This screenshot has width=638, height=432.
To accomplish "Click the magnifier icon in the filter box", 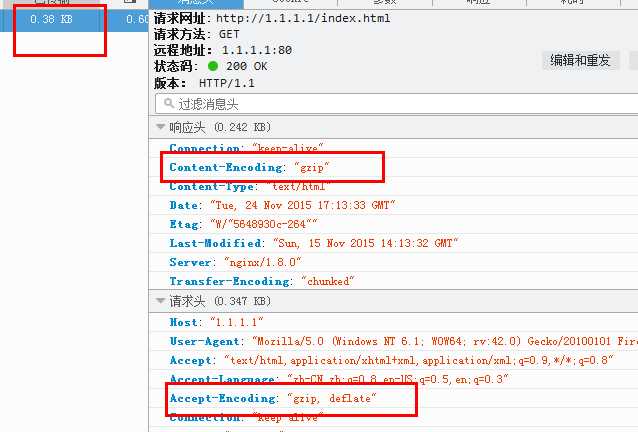I will tap(168, 103).
